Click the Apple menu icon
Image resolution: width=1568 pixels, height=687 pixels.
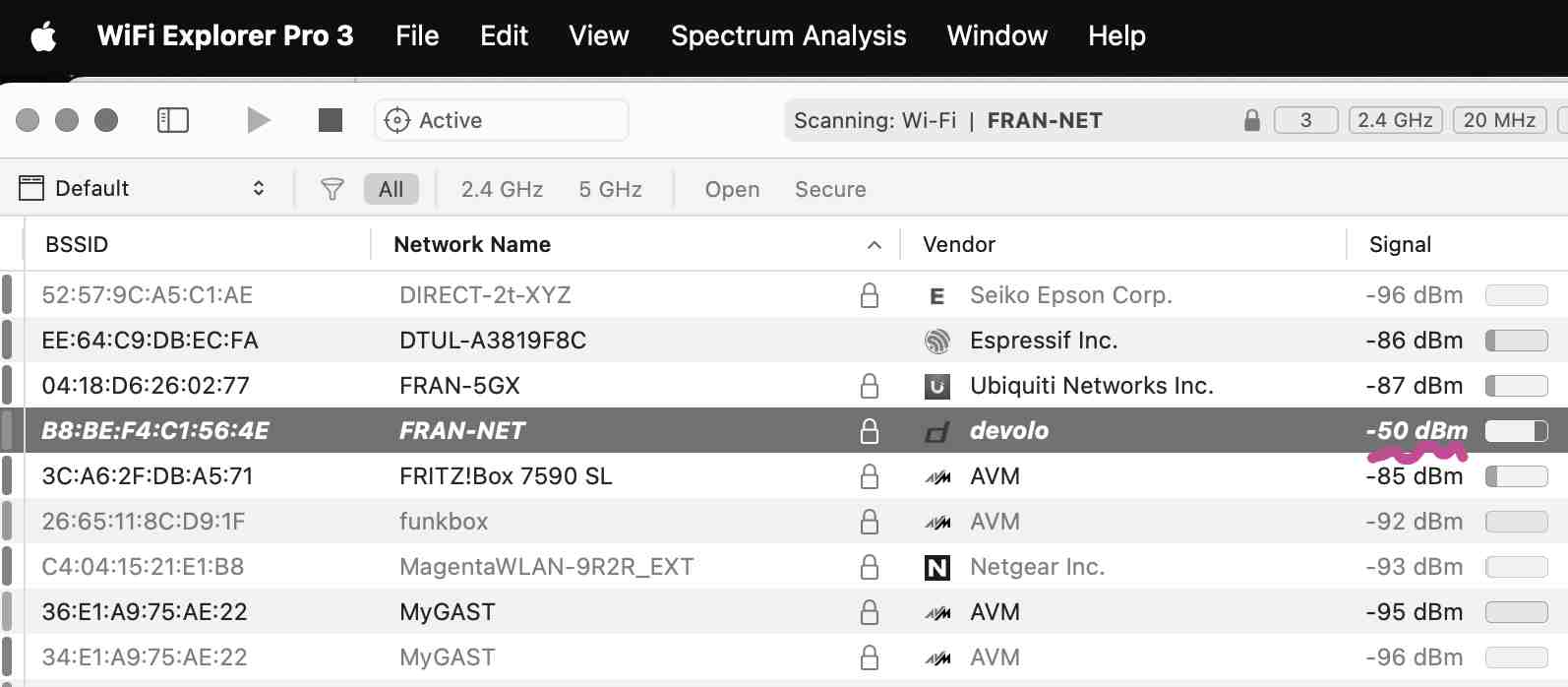pyautogui.click(x=43, y=36)
